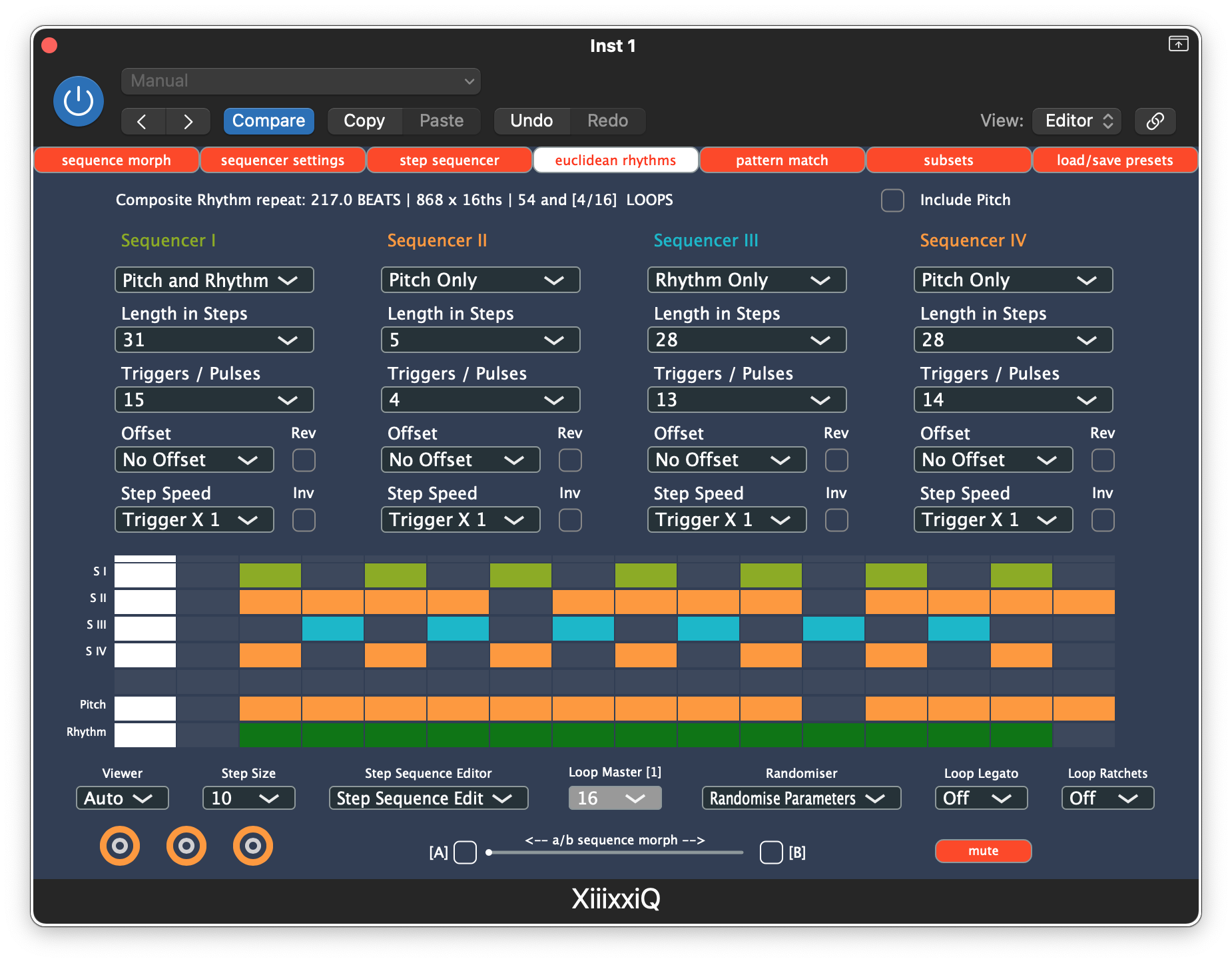The height and width of the screenshot is (963, 1232).
Task: Open the pattern match tab
Action: tap(782, 160)
